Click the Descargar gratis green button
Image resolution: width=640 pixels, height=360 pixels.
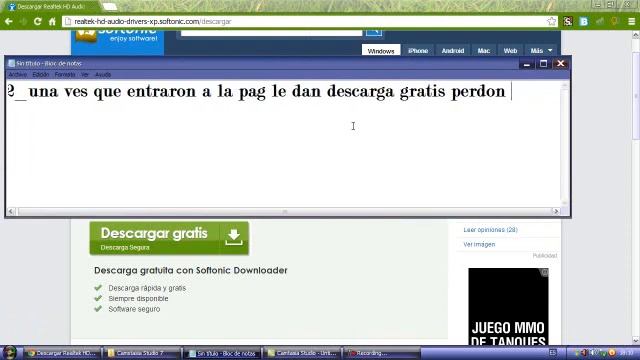coord(169,238)
